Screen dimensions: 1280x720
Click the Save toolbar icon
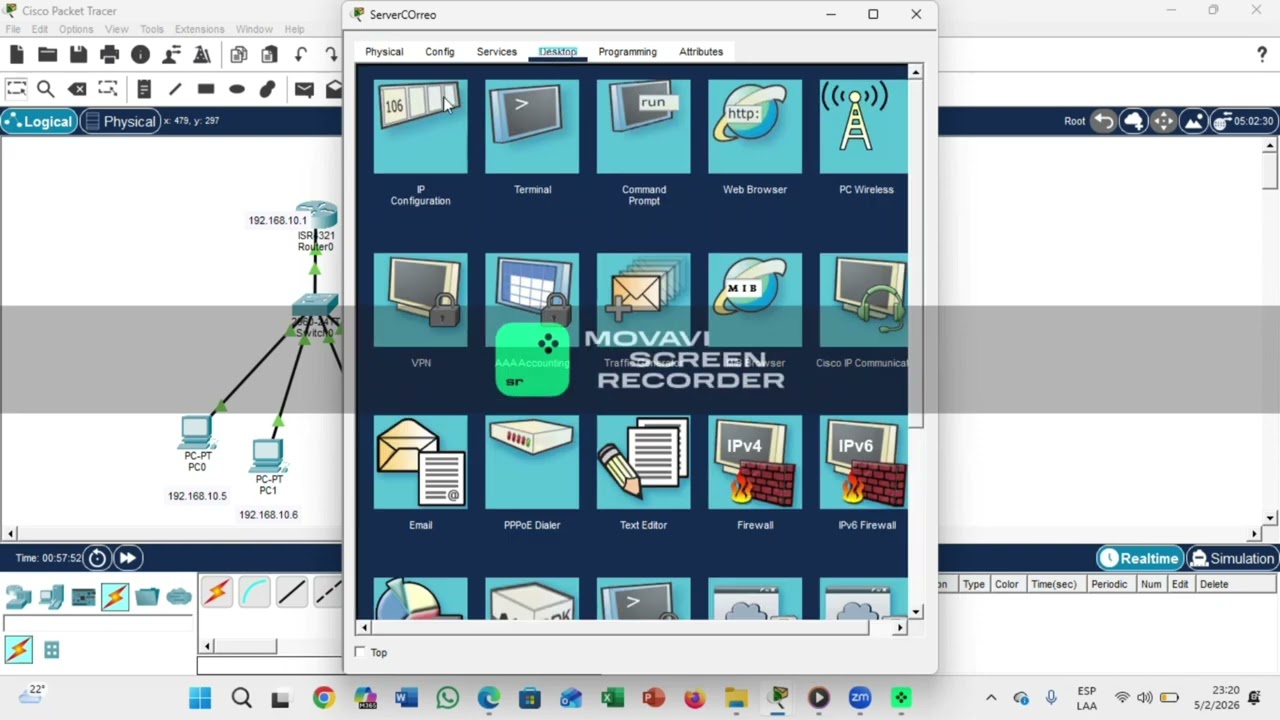[78, 55]
